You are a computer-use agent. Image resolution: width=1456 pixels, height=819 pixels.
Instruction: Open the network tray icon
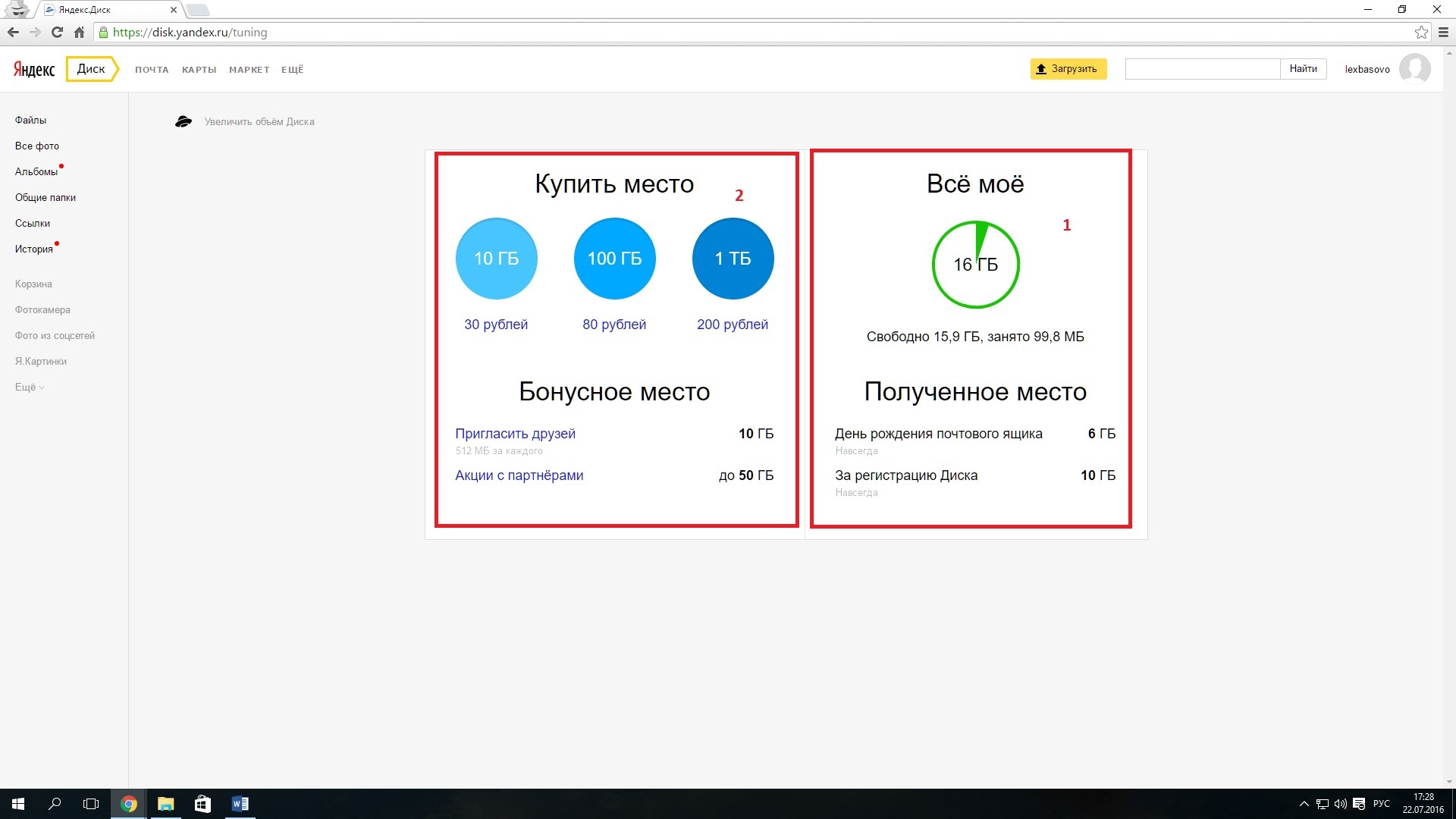point(1322,804)
